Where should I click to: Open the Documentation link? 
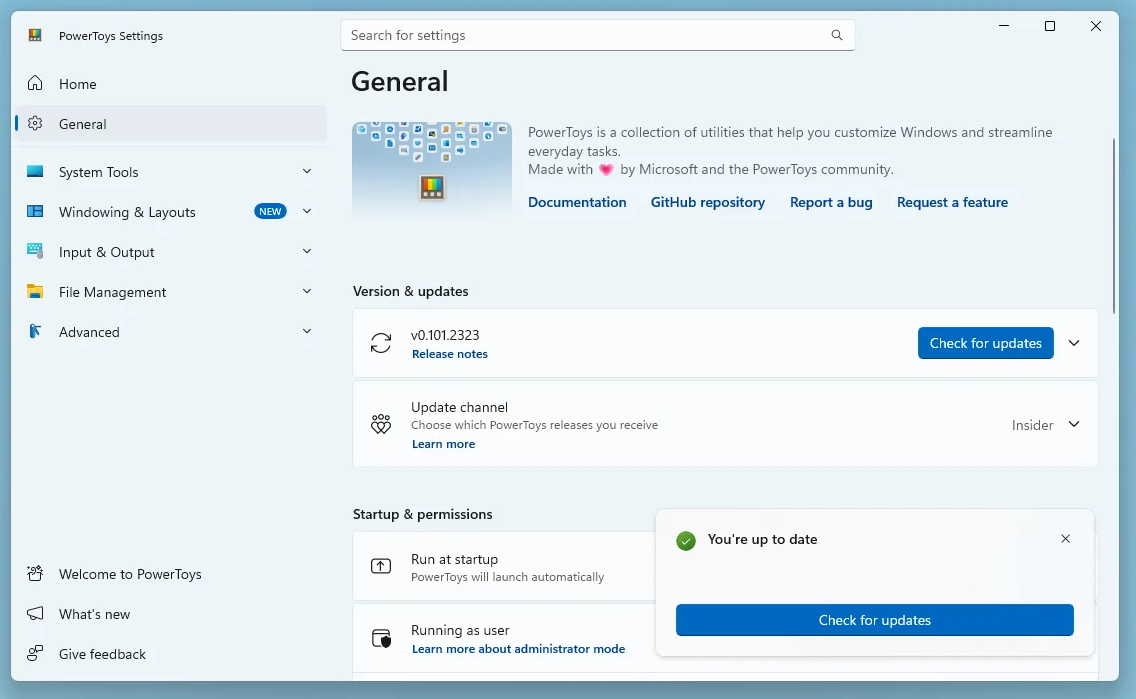577,202
